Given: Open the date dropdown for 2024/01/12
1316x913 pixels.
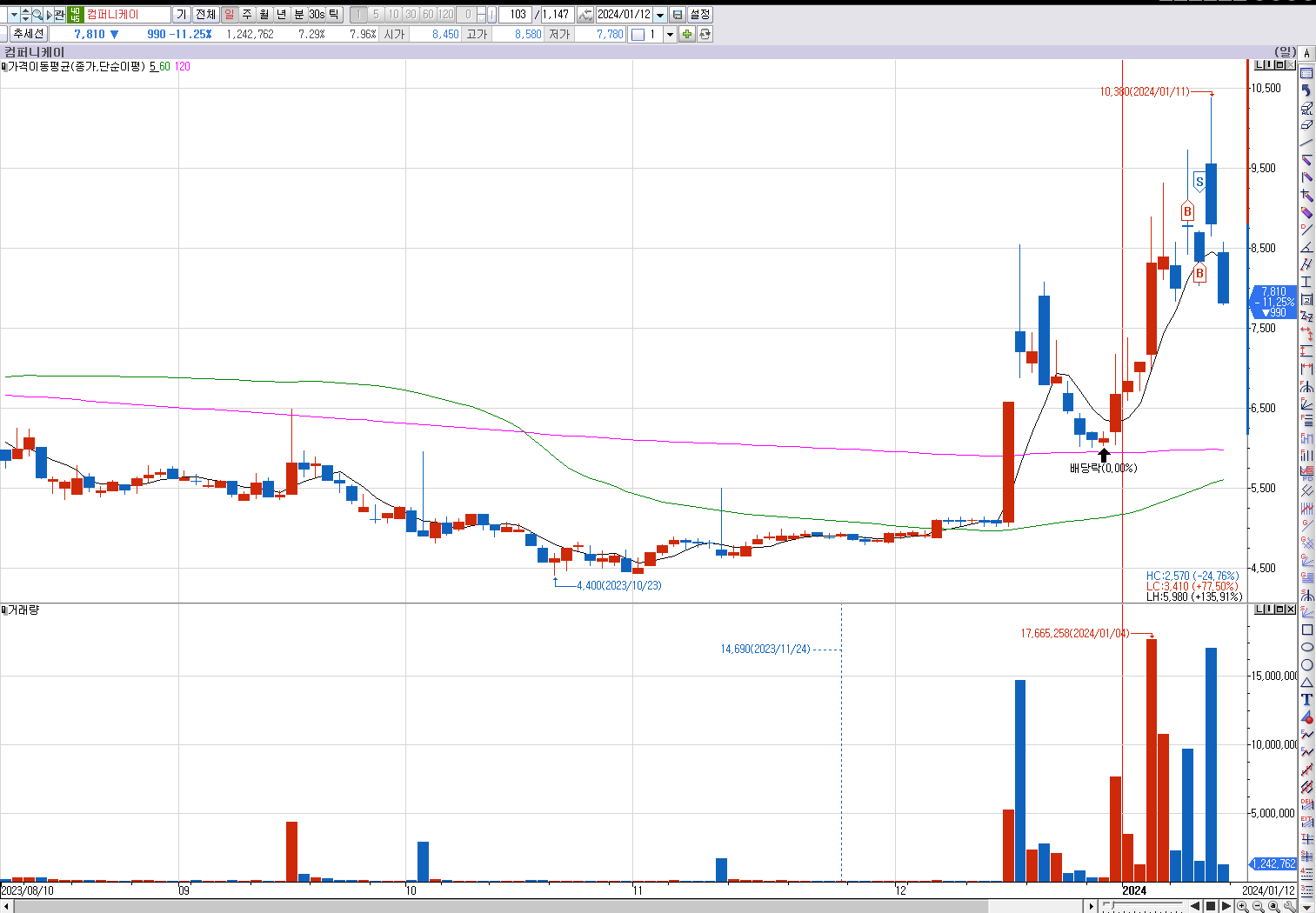Looking at the screenshot, I should pyautogui.click(x=660, y=15).
